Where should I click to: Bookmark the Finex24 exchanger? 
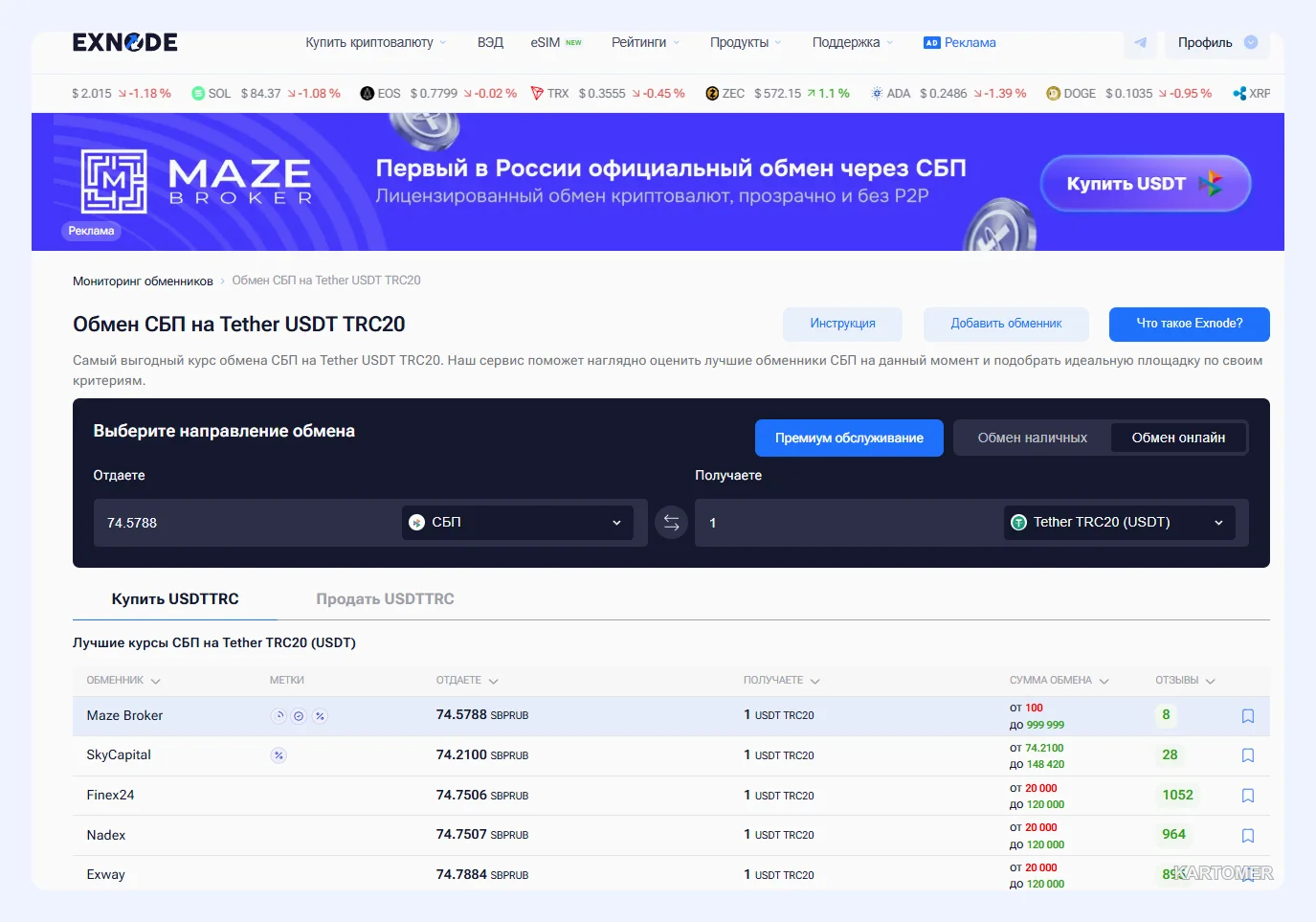[x=1248, y=796]
